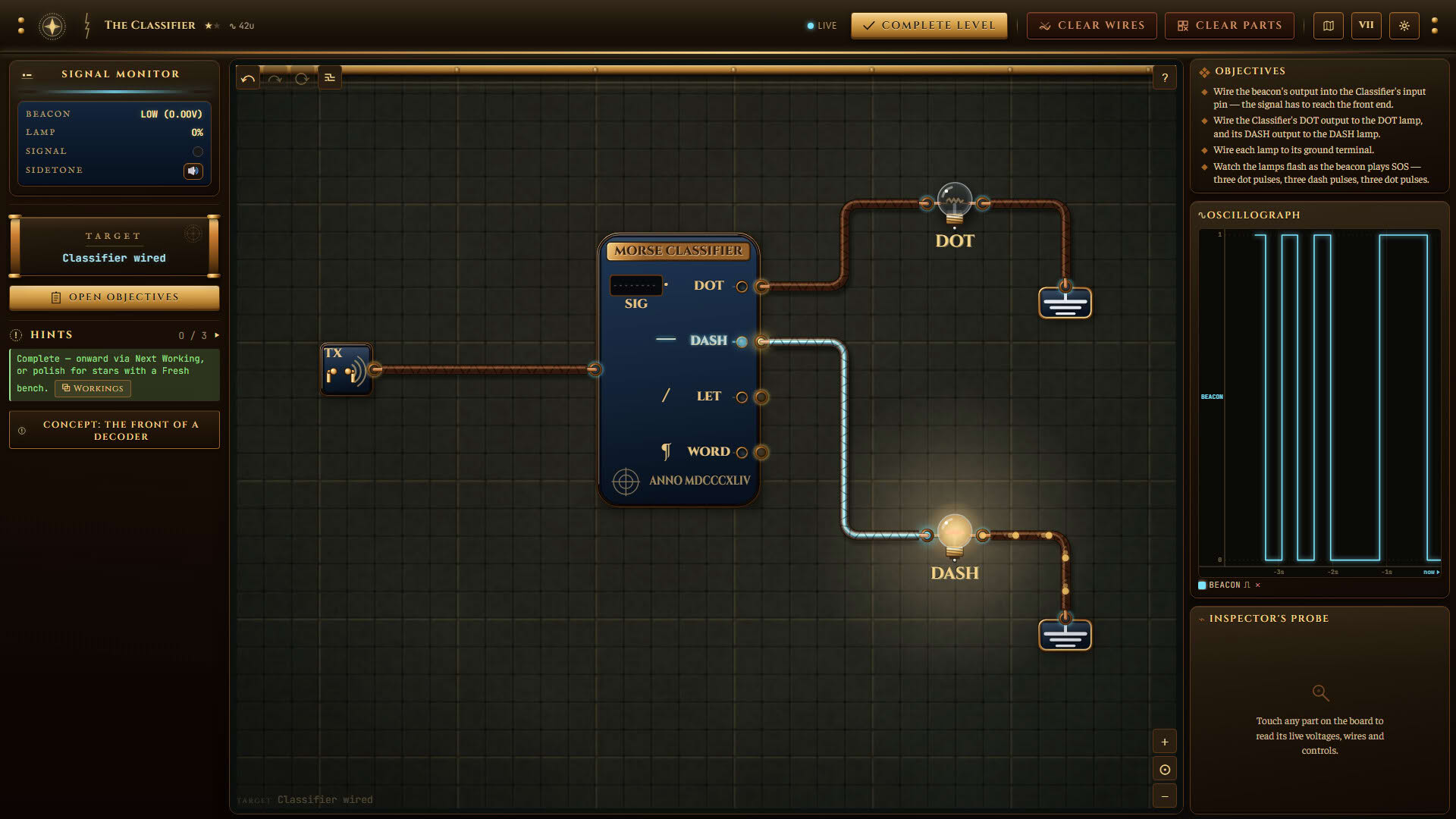The width and height of the screenshot is (1456, 819).
Task: Click the WORD output pin on the classifier
Action: (x=761, y=452)
